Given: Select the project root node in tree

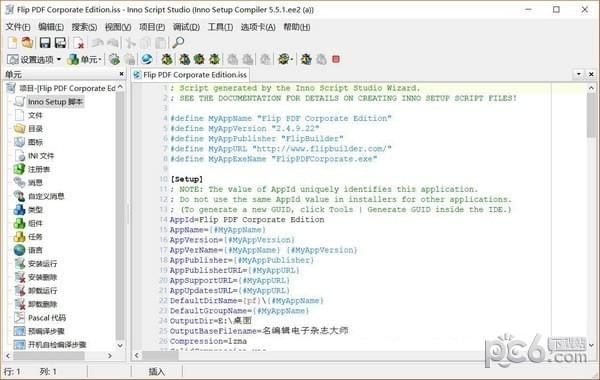Looking at the screenshot, I should (x=67, y=88).
